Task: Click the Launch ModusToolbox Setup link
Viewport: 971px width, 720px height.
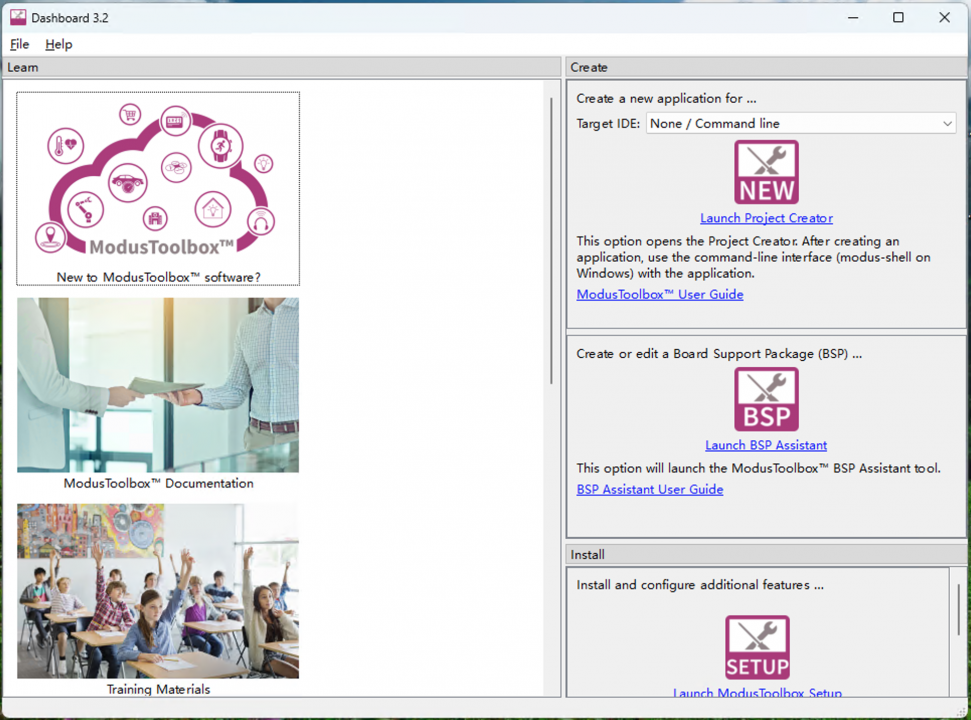Action: [x=757, y=693]
